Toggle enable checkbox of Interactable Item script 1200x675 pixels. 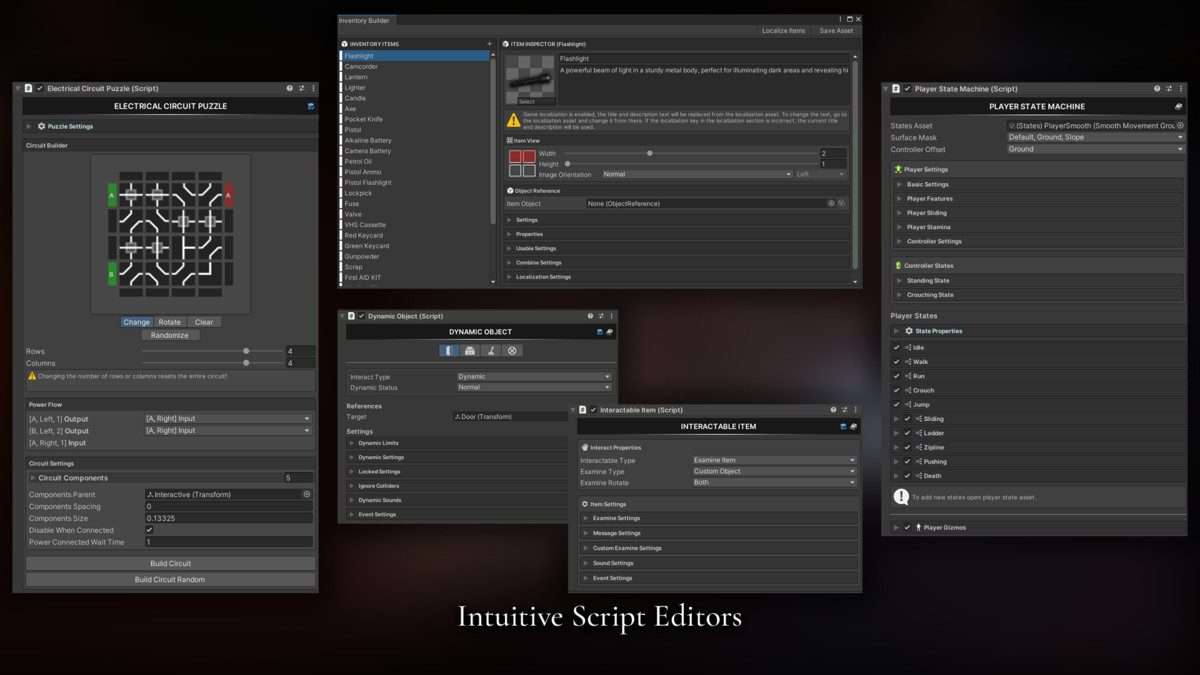point(593,410)
